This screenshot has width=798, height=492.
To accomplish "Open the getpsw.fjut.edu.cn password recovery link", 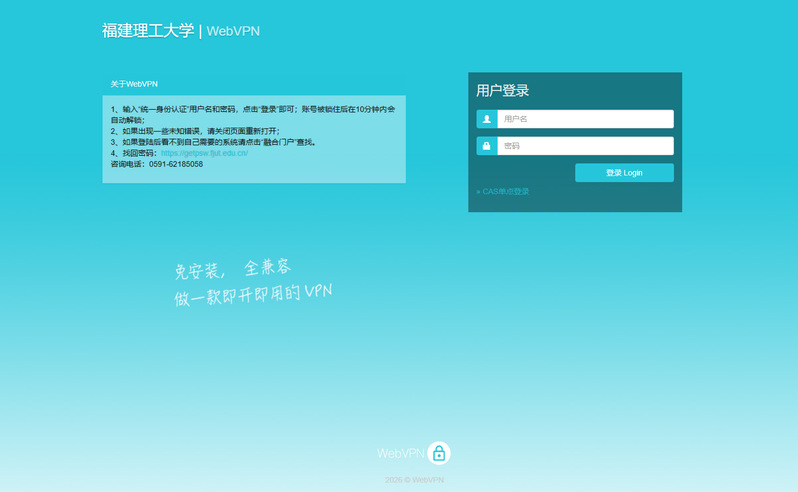I will pos(205,153).
